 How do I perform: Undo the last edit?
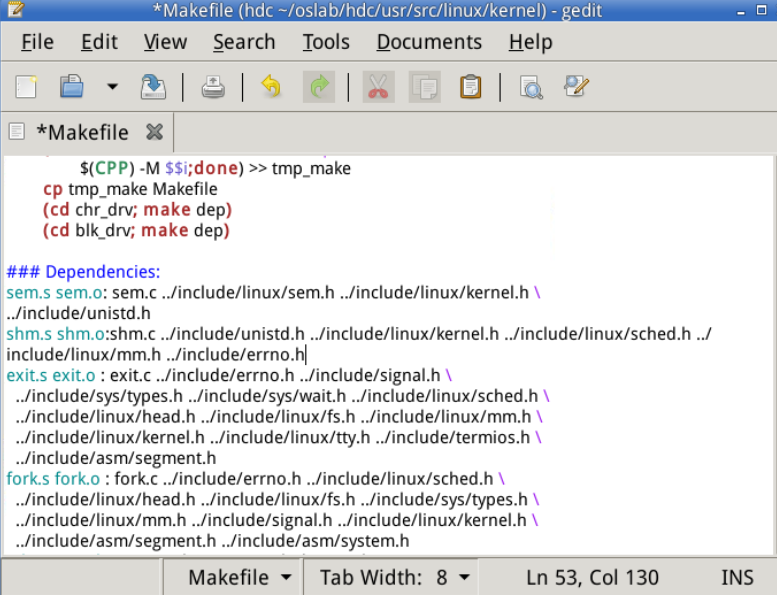(x=271, y=87)
